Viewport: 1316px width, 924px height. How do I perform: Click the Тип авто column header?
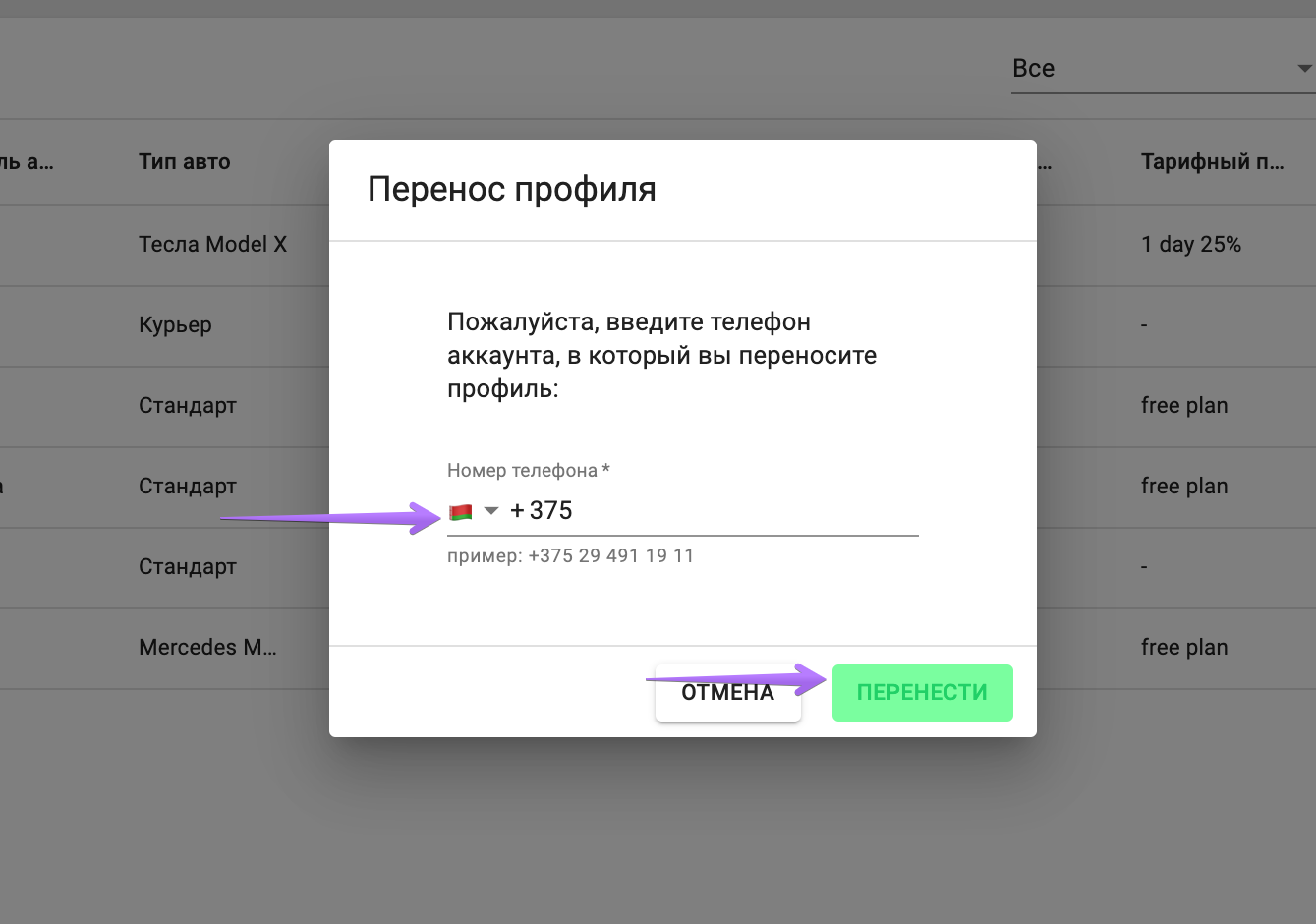pyautogui.click(x=185, y=162)
